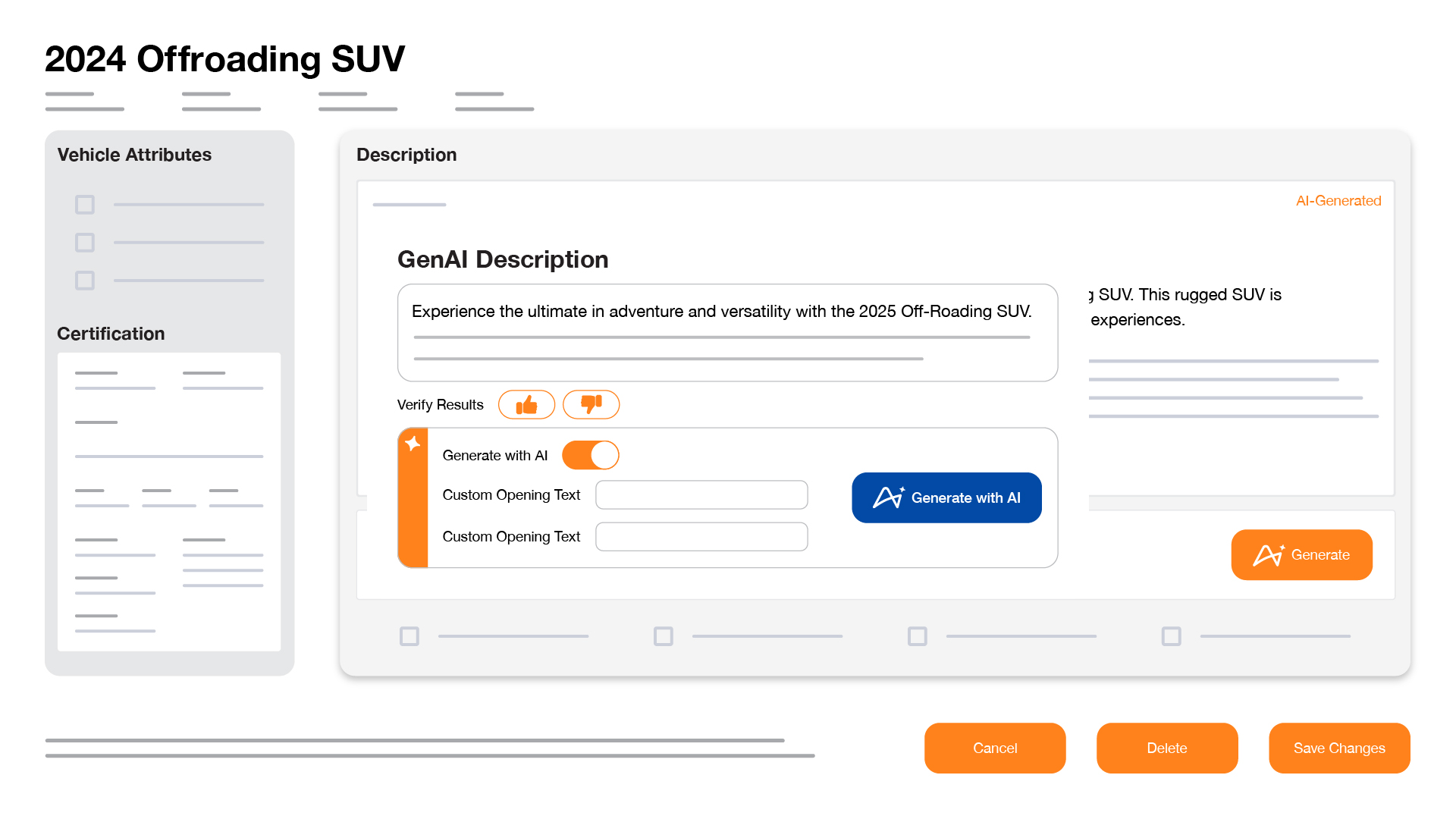Click the thumbs up verify icon
This screenshot has width=1456, height=819.
point(526,405)
